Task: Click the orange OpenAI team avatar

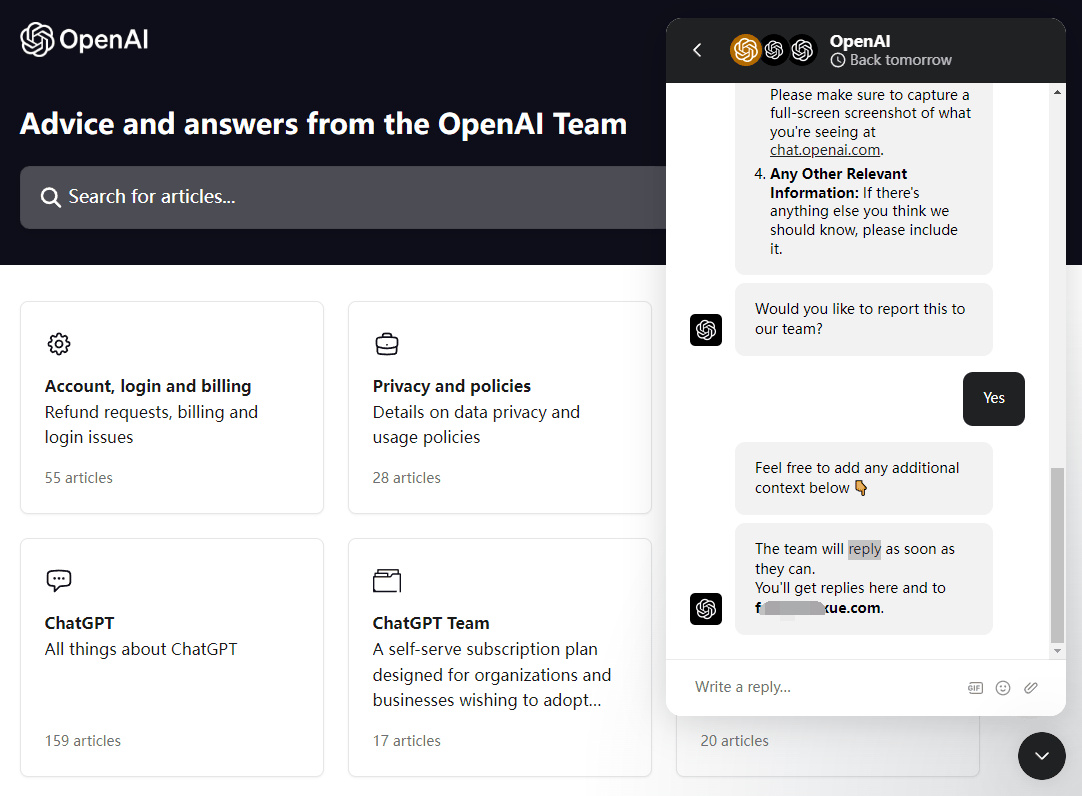Action: 745,50
